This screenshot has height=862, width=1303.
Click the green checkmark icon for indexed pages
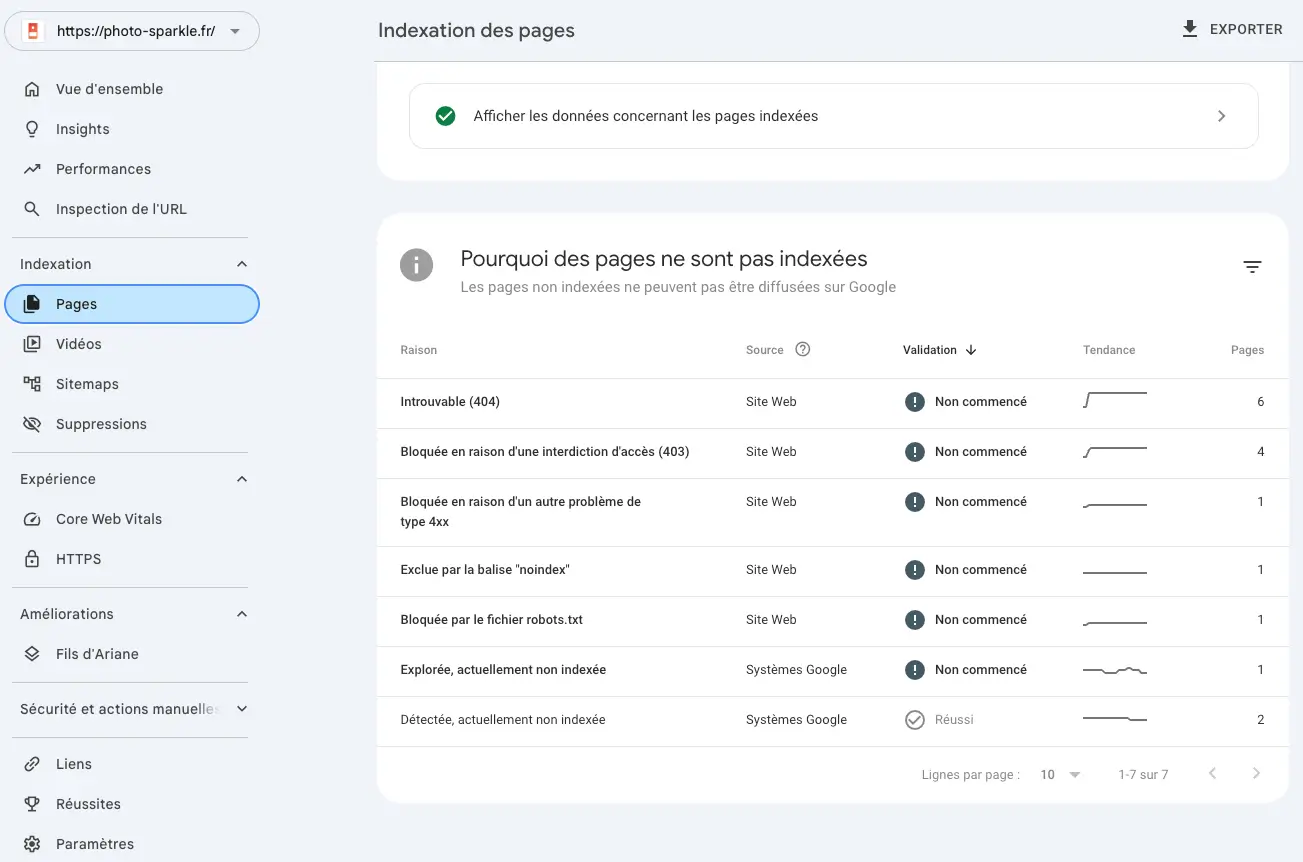click(x=446, y=116)
